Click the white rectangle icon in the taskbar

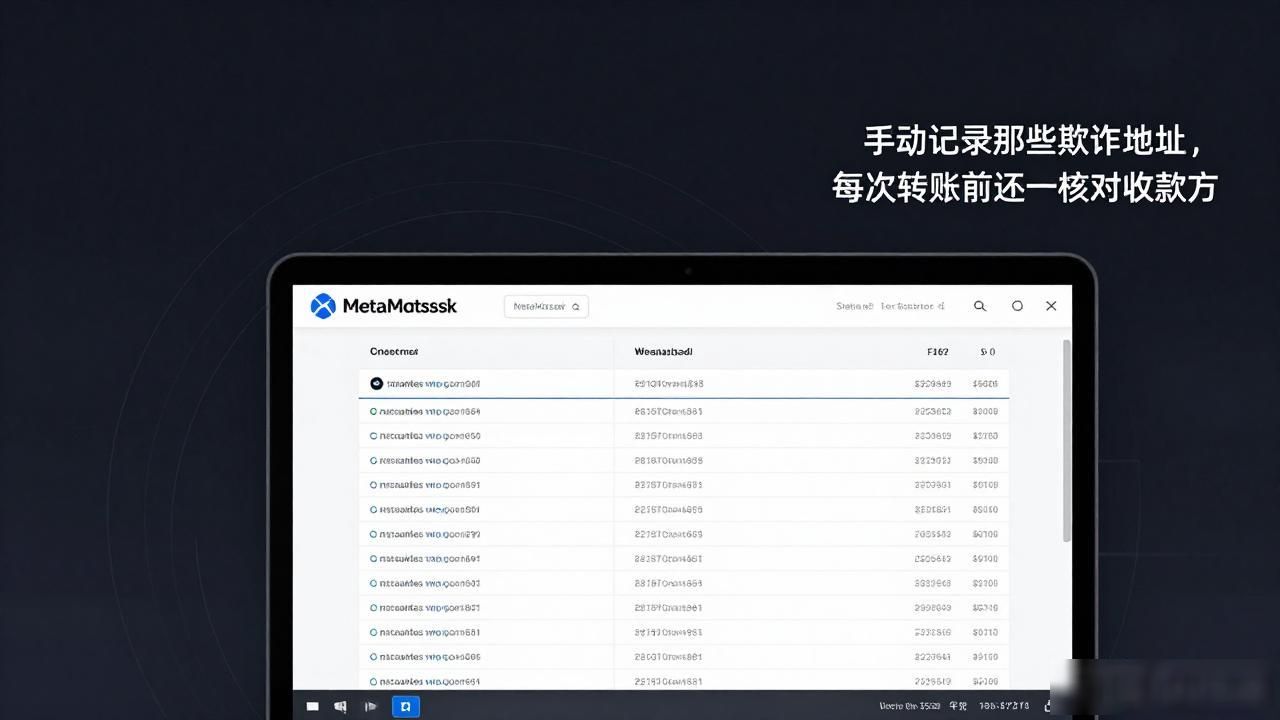pyautogui.click(x=313, y=707)
